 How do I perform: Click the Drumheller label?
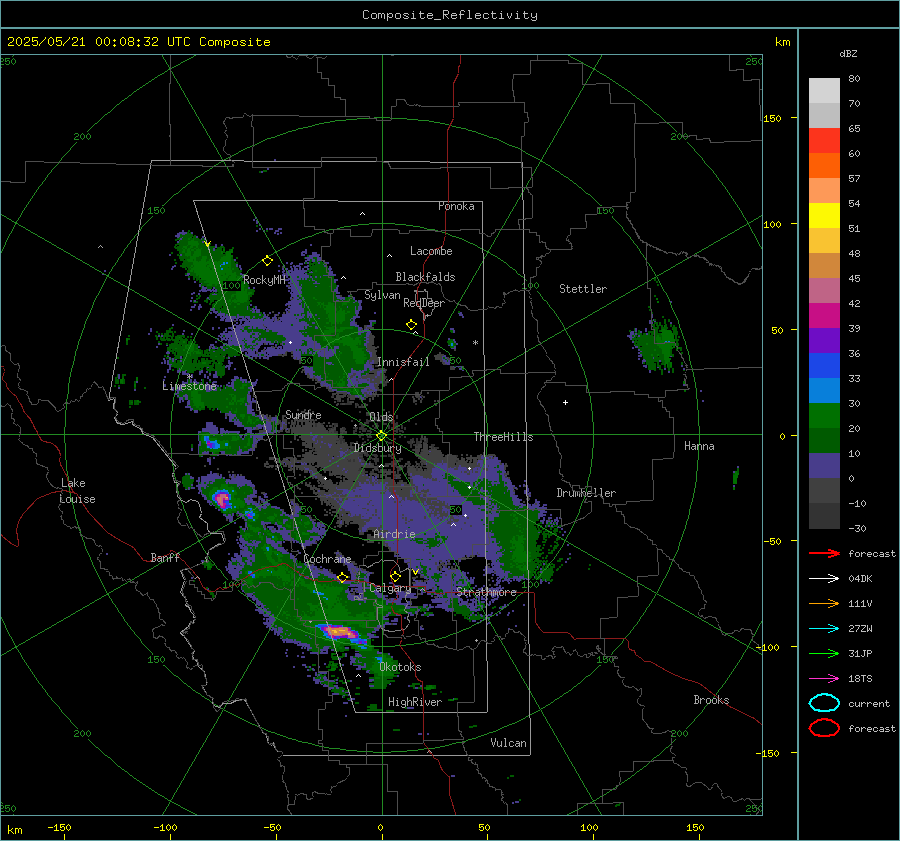(x=586, y=493)
